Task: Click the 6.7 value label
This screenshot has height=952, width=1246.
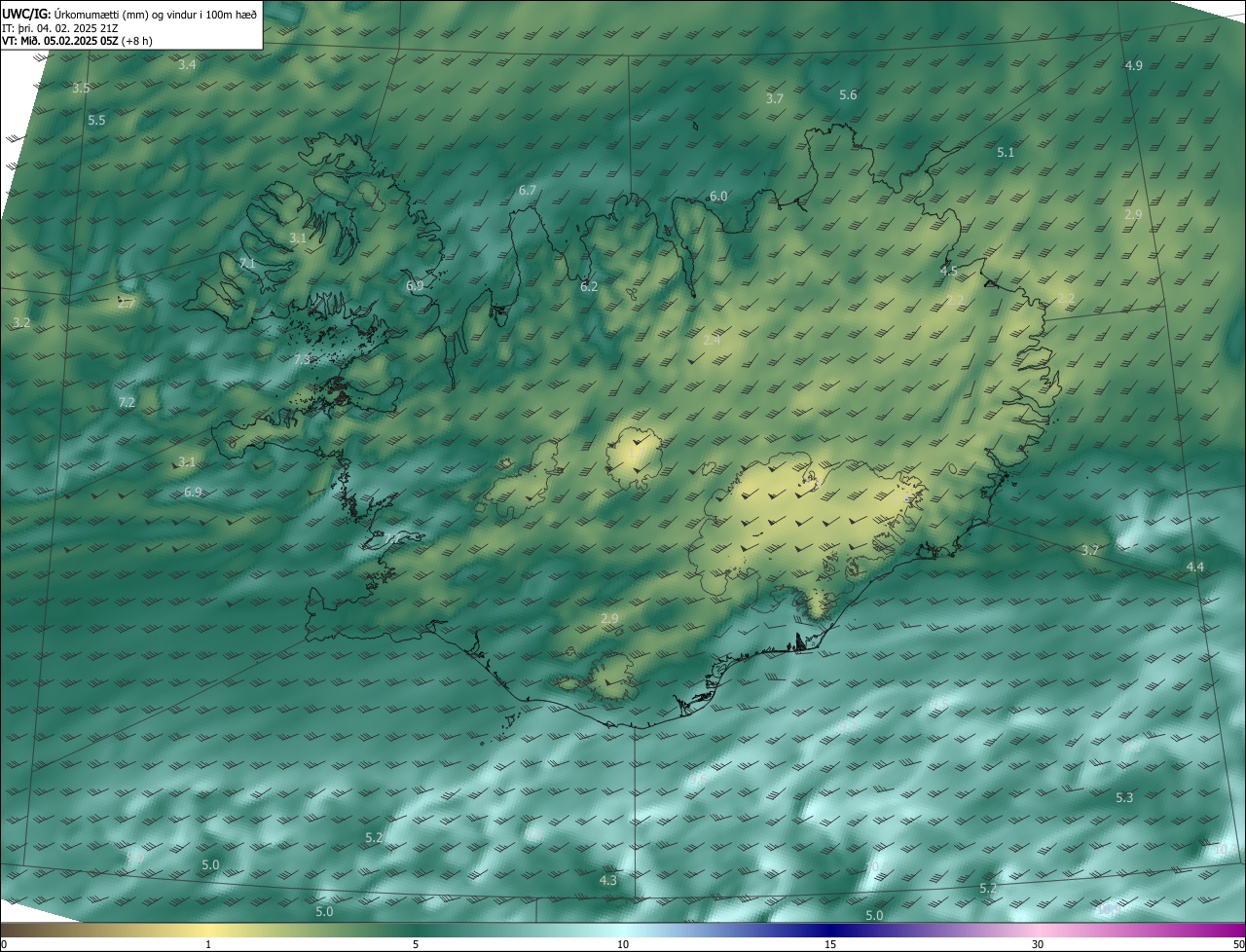Action: pos(528,190)
